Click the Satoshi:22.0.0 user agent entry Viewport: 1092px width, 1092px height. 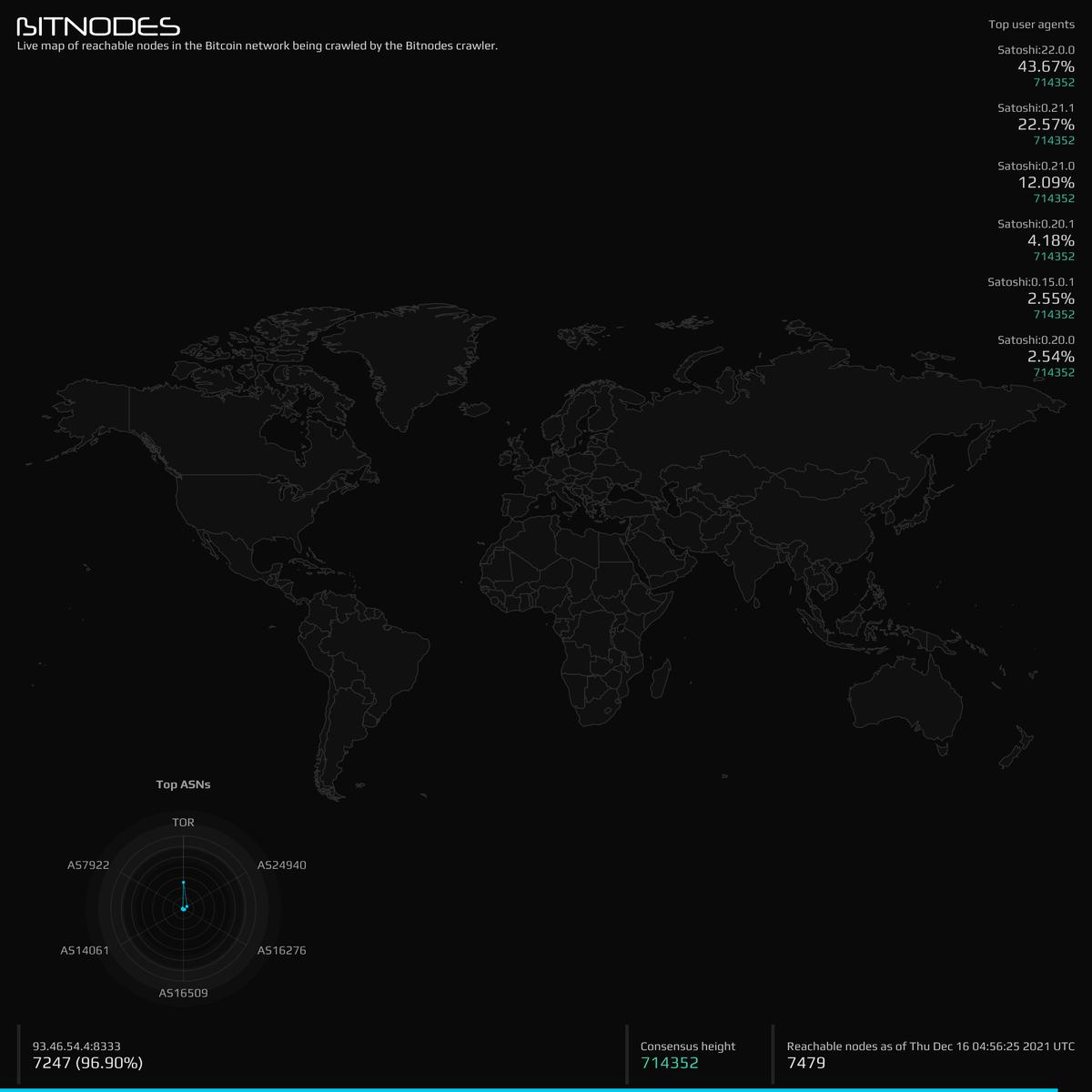(1036, 51)
